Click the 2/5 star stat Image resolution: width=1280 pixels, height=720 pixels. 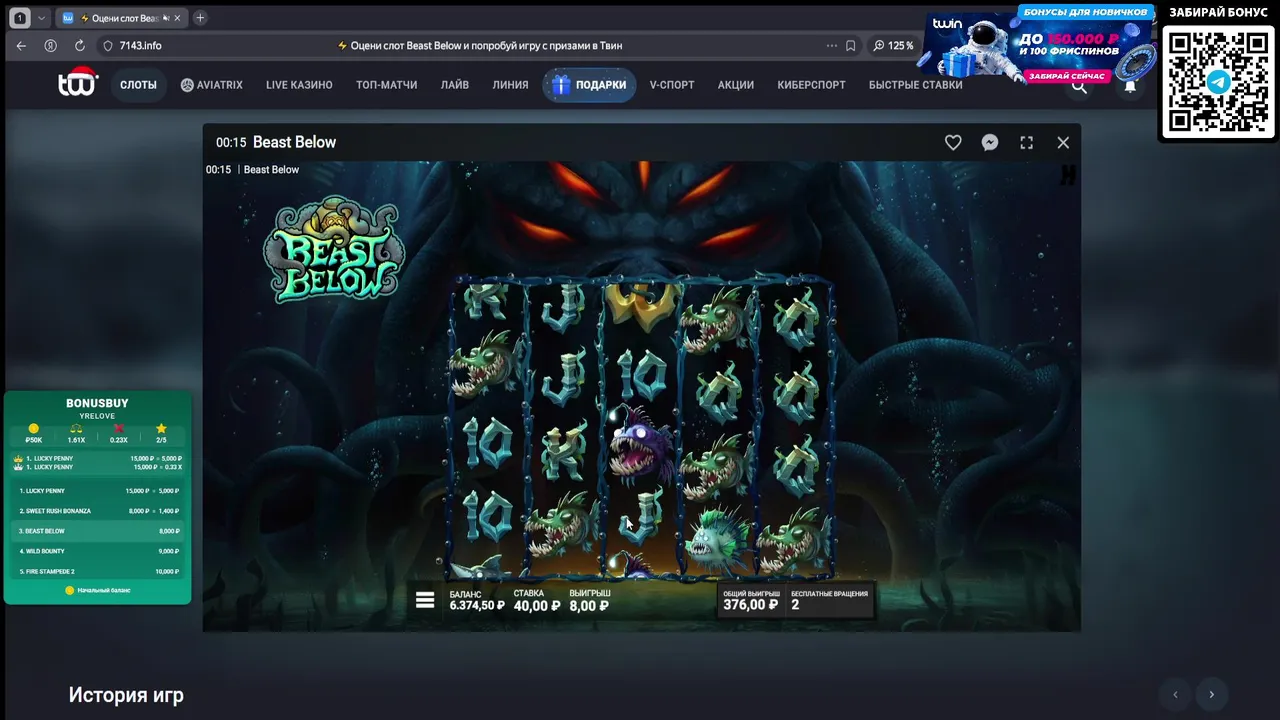(161, 434)
